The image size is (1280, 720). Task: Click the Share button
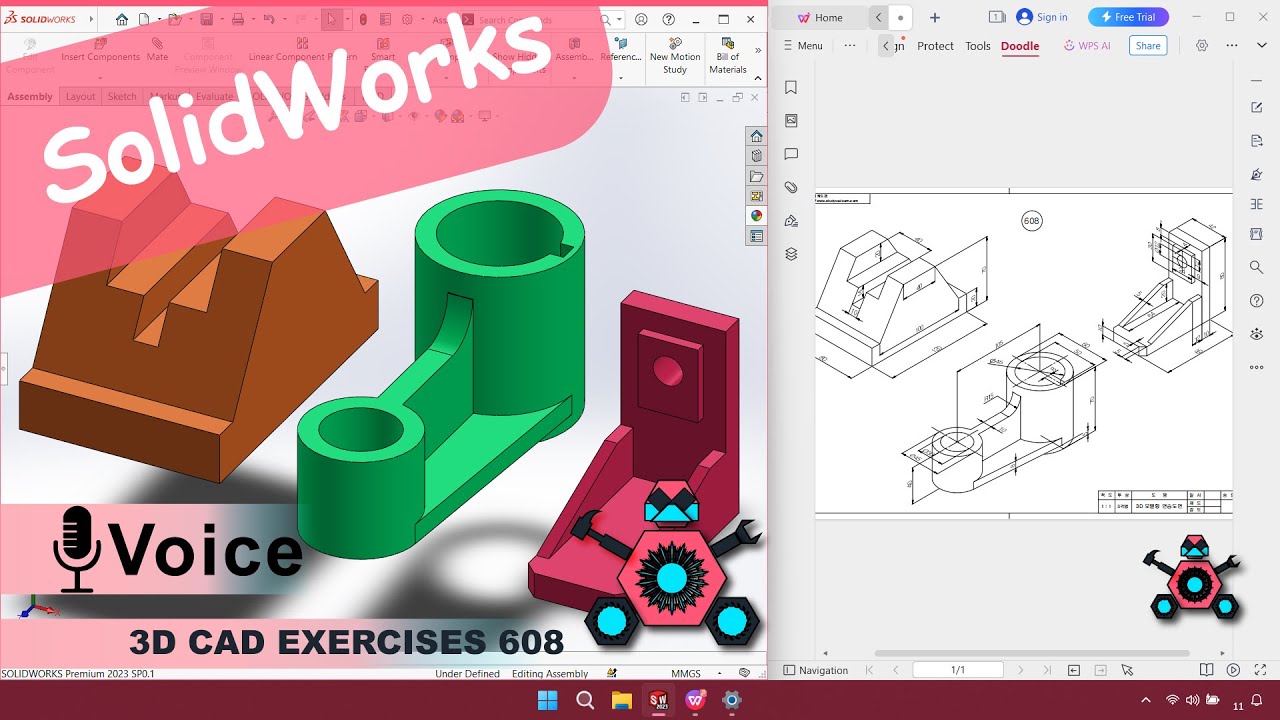point(1148,46)
